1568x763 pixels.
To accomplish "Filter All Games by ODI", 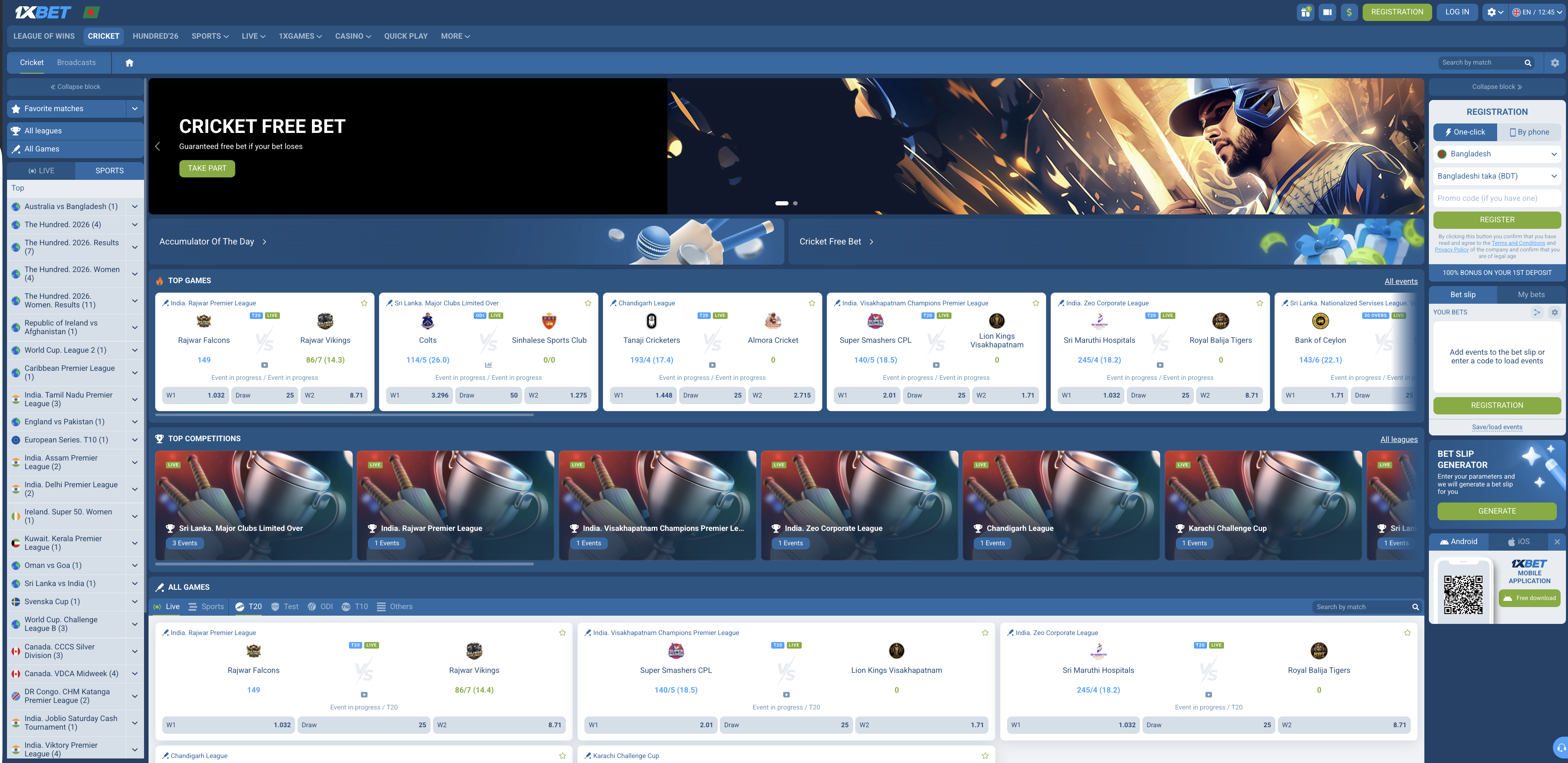I will (320, 607).
